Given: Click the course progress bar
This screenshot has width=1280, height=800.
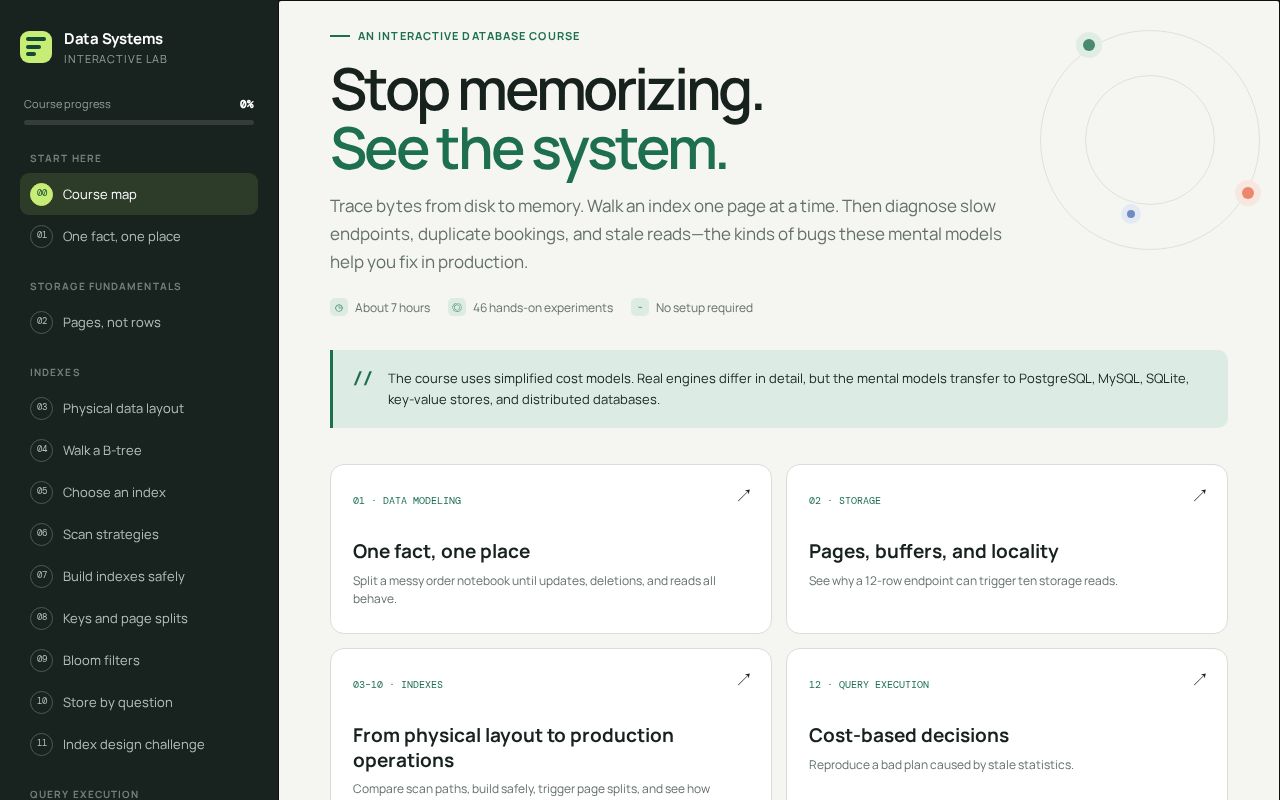Looking at the screenshot, I should click(139, 123).
